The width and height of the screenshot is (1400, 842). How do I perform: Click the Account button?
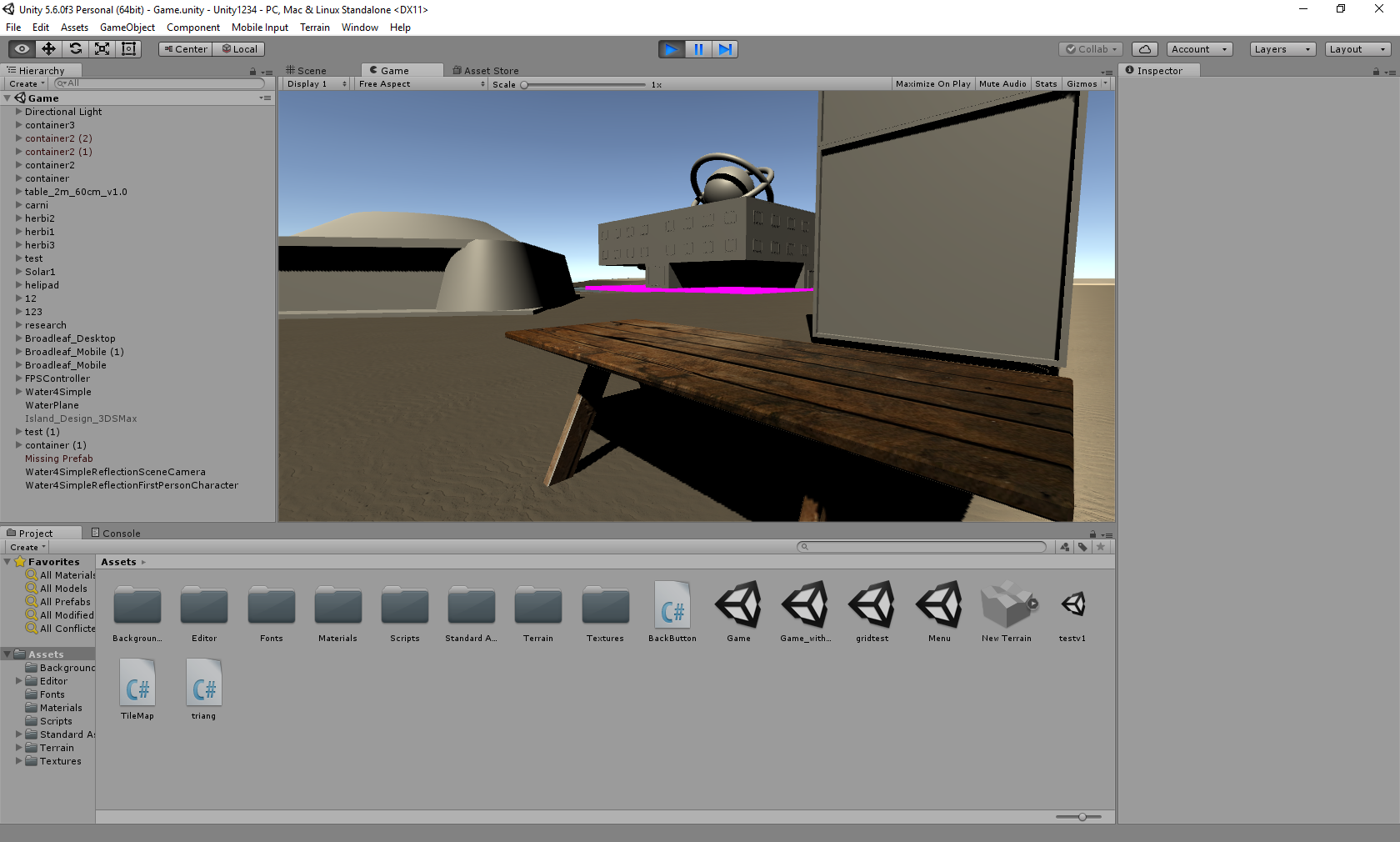tap(1199, 49)
